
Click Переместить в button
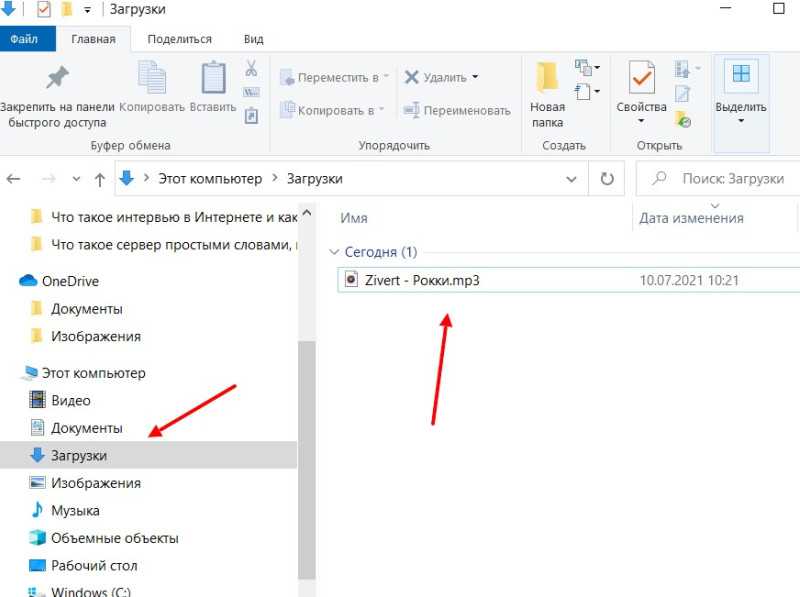334,78
